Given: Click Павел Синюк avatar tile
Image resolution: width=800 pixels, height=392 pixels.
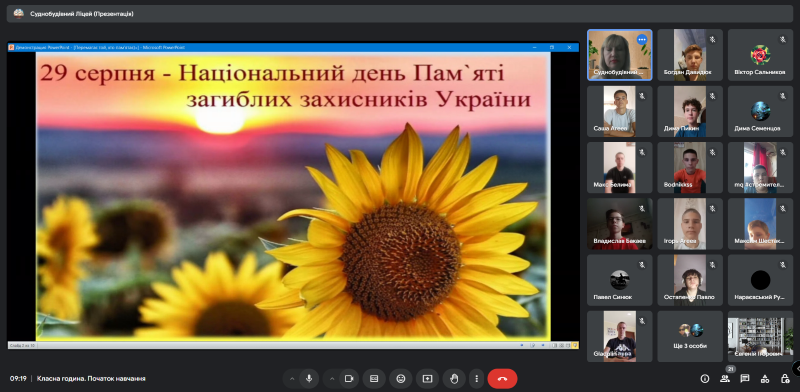Looking at the screenshot, I should point(619,280).
